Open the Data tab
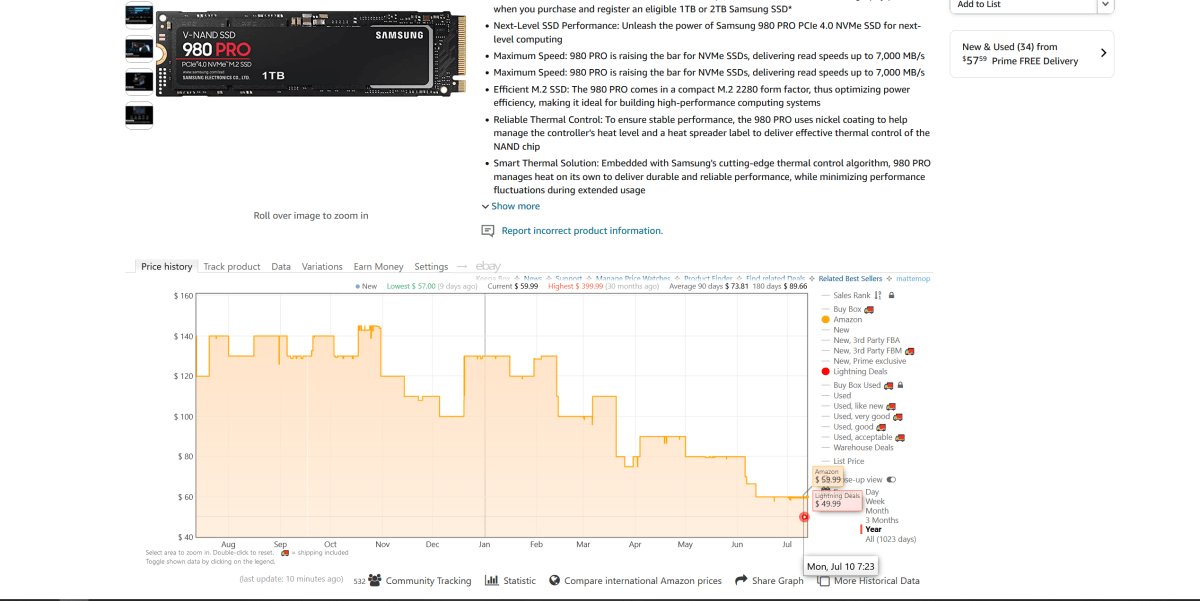Screen dimensions: 1200x601 click(x=281, y=267)
